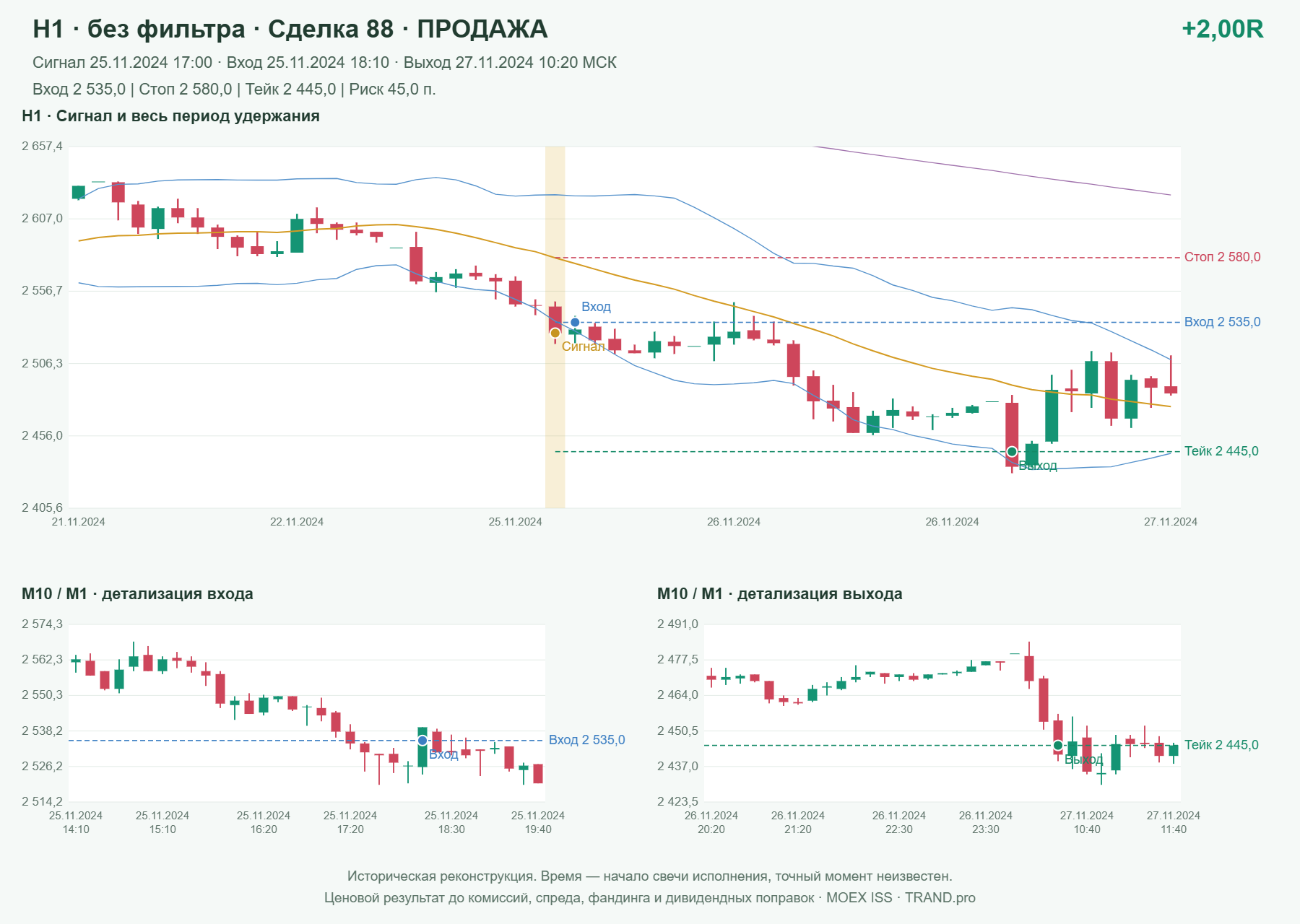Viewport: 1300px width, 924px height.
Task: Click the '2 657,4' price axis label
Action: (x=42, y=147)
